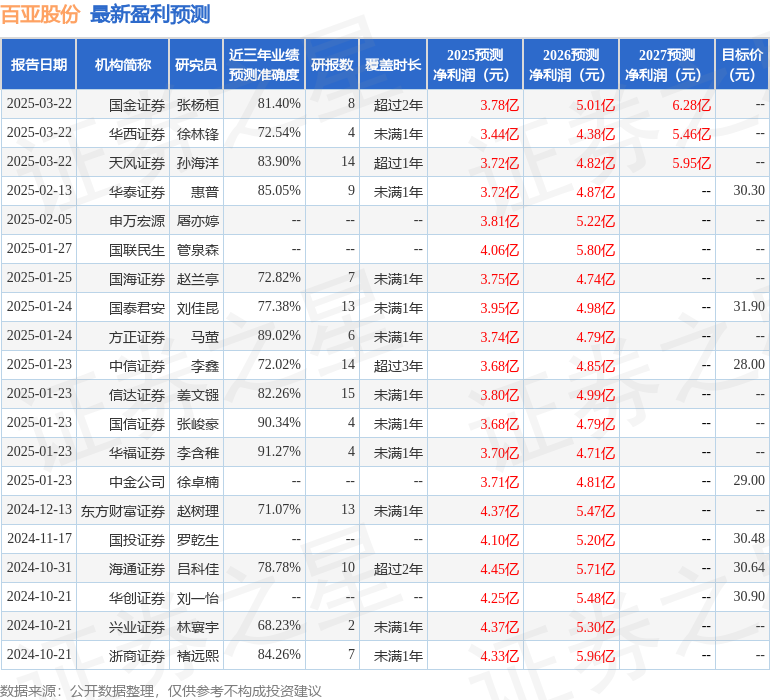Select the 2027预测净利润 column header

point(667,64)
